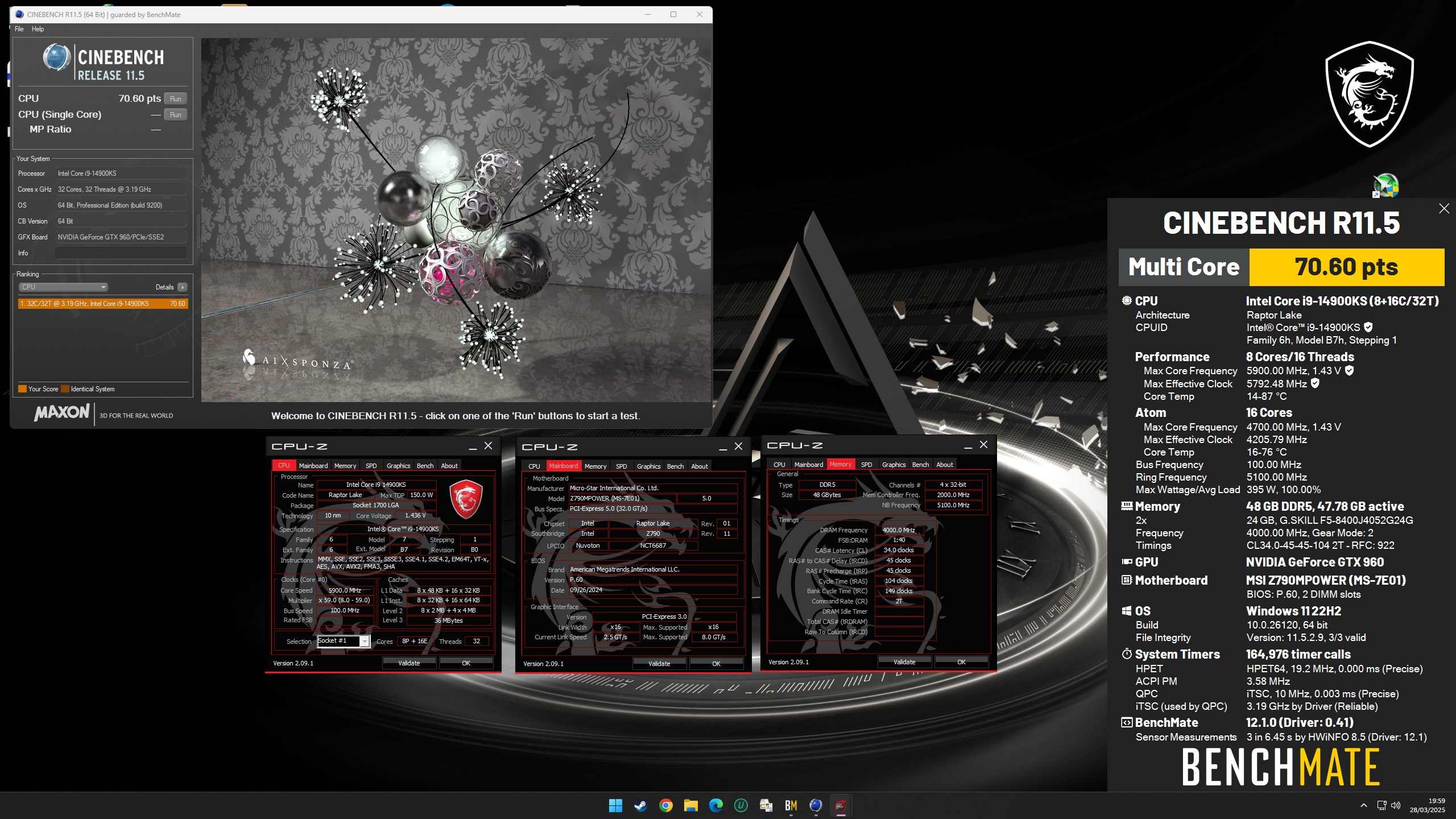Click OK in the CPU-Z Memory window
The width and height of the screenshot is (1456, 819).
pos(961,662)
